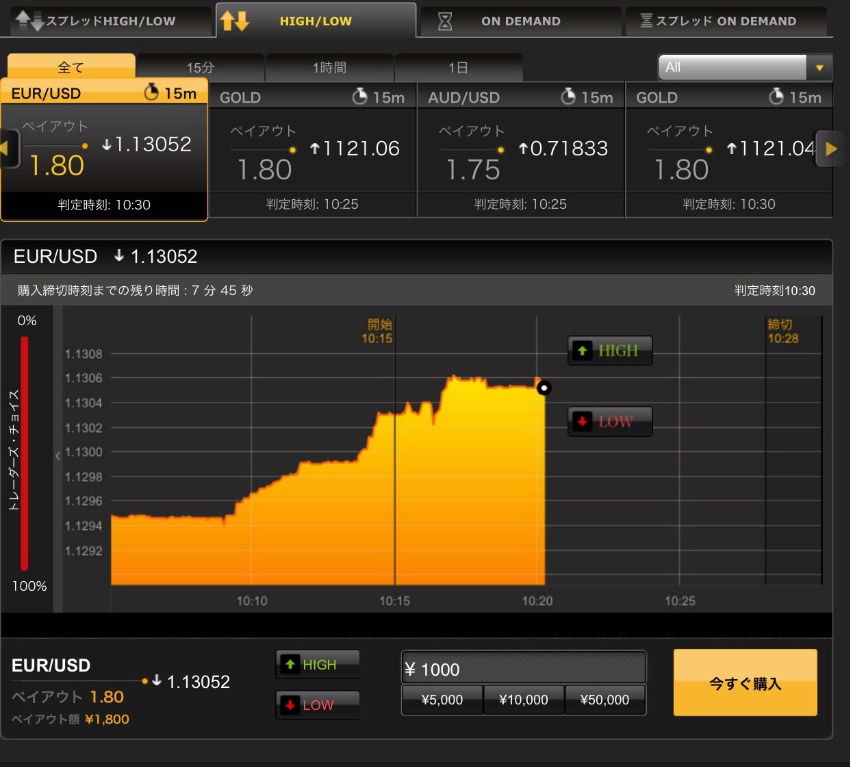The height and width of the screenshot is (767, 850).
Task: Click red down arrow icon on chart LOW
Action: [x=582, y=421]
